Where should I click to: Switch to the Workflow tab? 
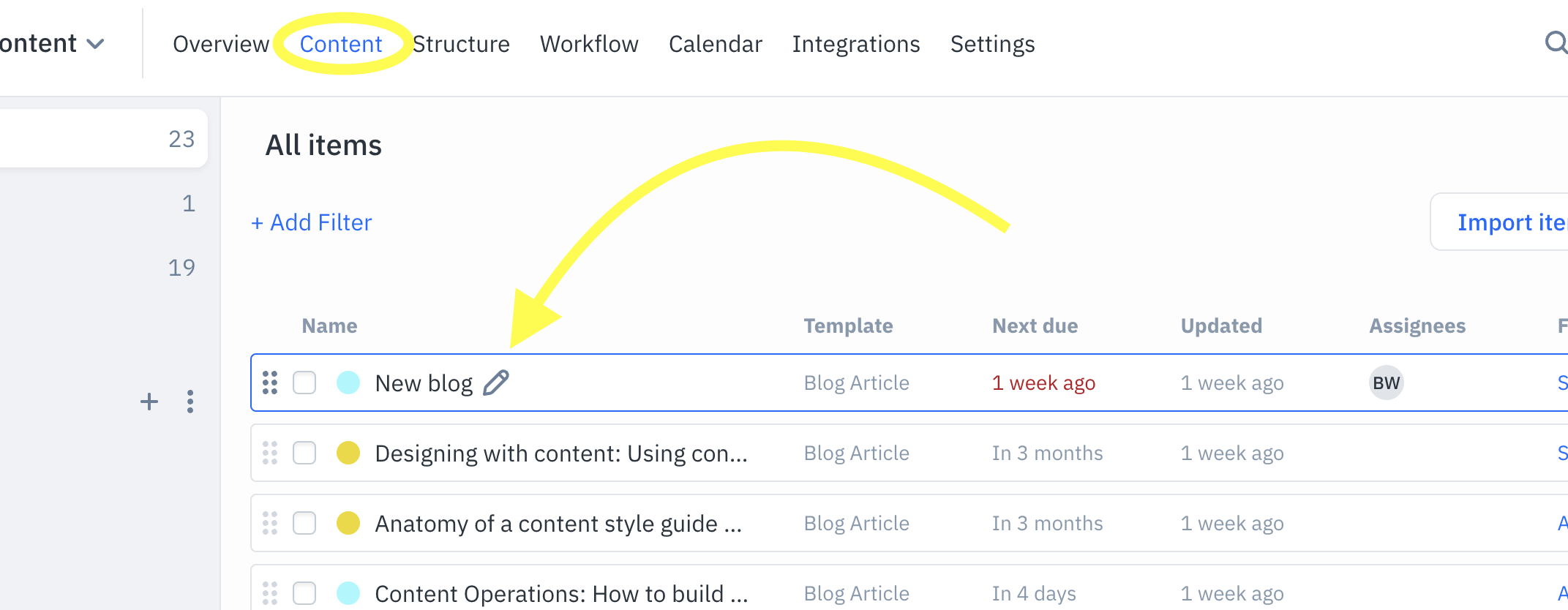(588, 44)
